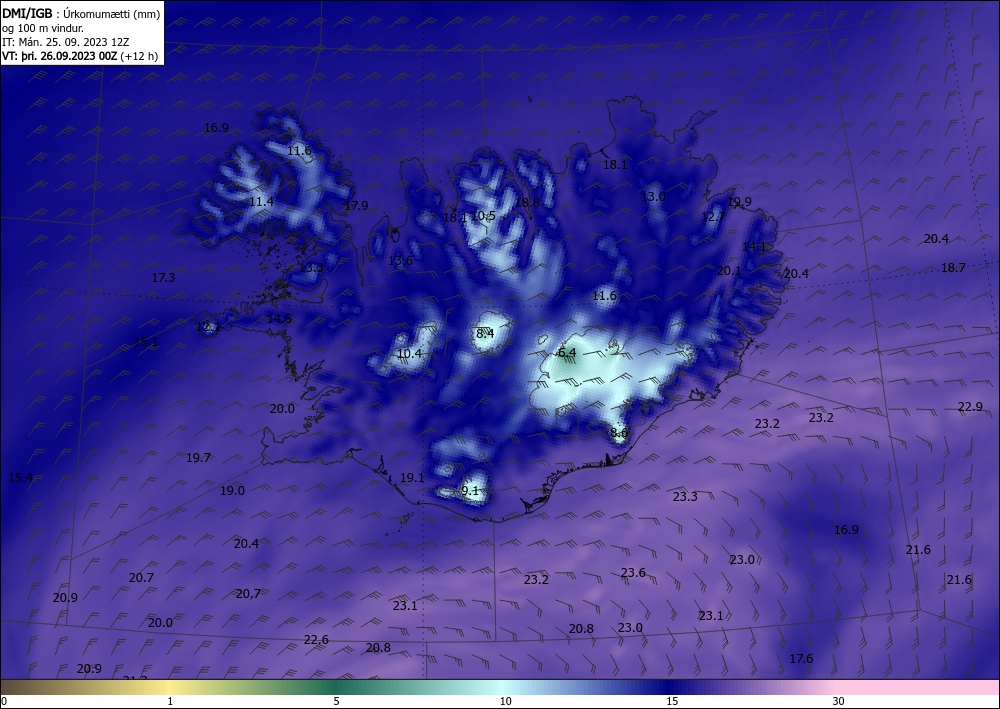Click the 22.6 value on the map
Screen dimensions: 1000x709
tap(316, 640)
